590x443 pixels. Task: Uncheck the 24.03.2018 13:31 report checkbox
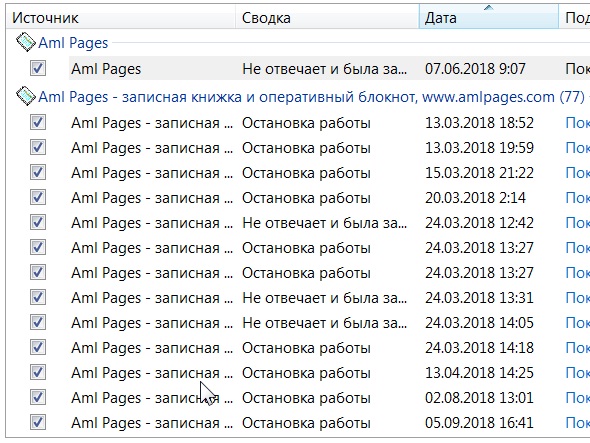38,297
